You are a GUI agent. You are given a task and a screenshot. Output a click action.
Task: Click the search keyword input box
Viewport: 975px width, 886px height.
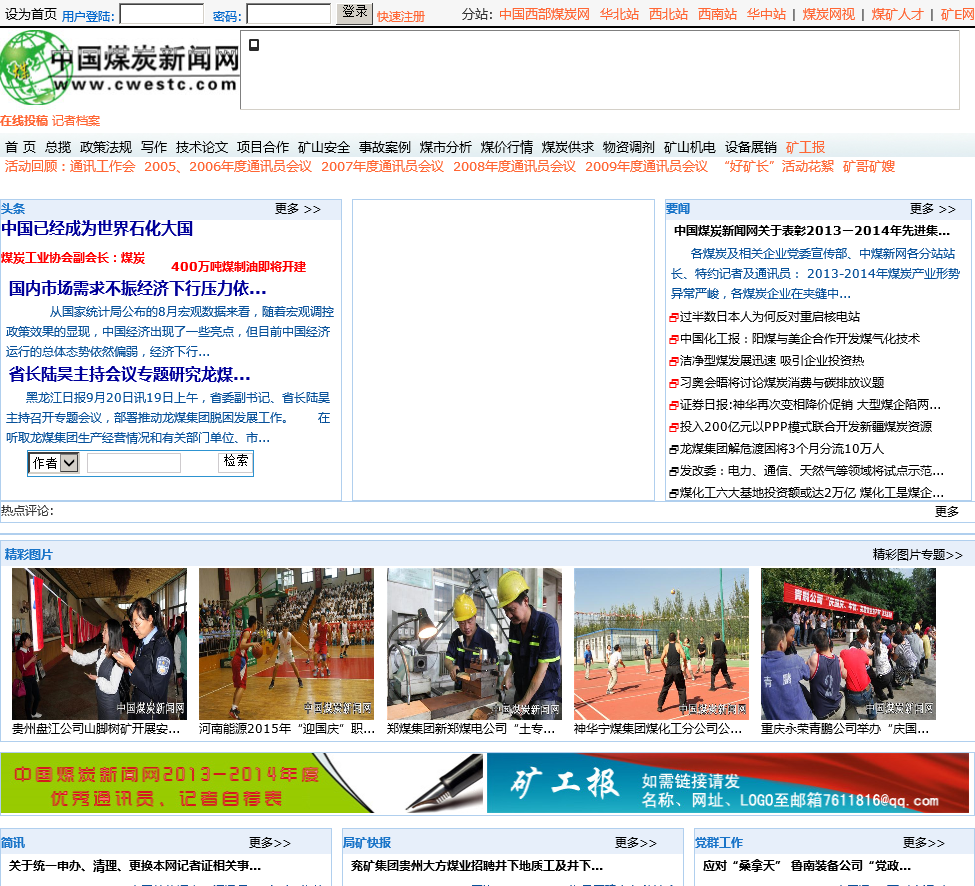tap(134, 463)
